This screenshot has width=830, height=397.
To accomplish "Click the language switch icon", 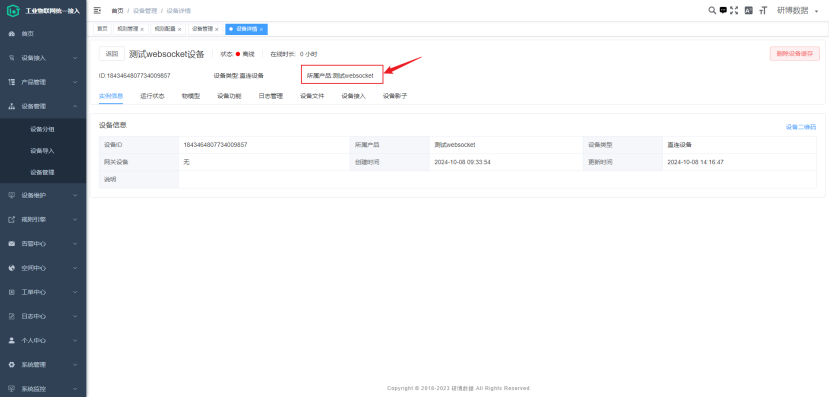I will coord(748,10).
